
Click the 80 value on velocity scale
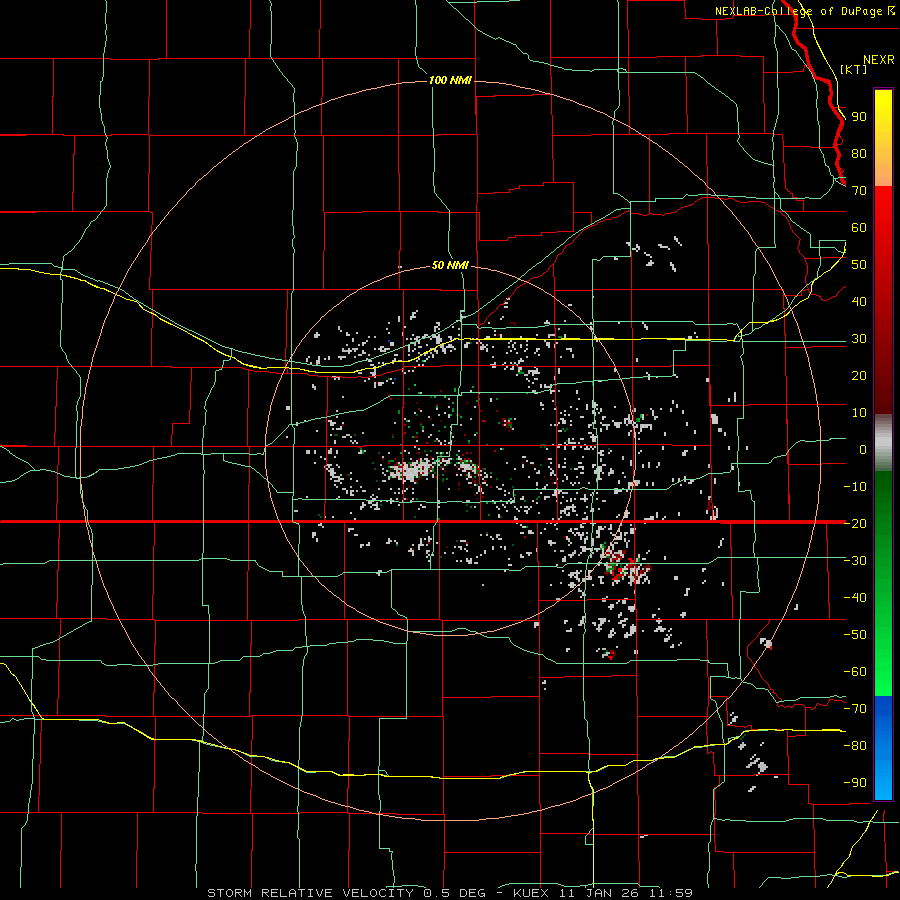[x=859, y=154]
